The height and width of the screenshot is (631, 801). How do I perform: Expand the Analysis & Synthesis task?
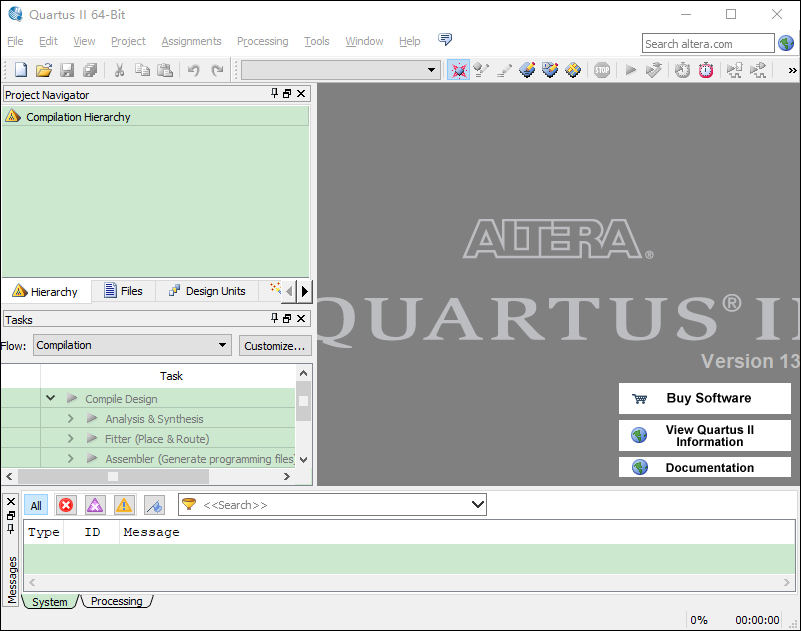71,419
